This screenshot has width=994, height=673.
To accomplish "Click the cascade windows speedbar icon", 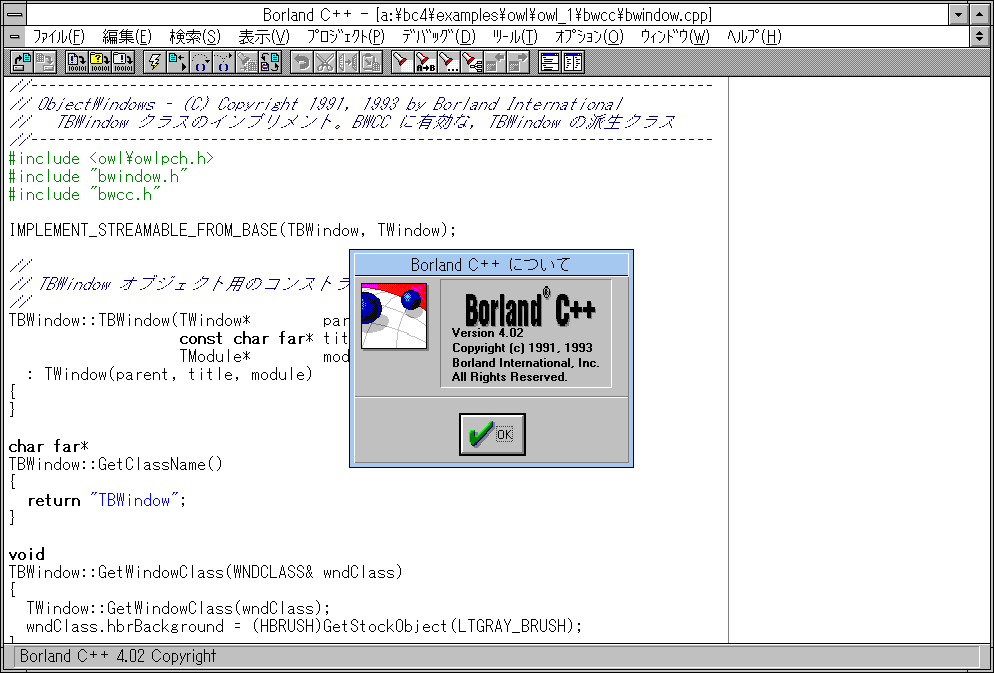I will pos(550,61).
